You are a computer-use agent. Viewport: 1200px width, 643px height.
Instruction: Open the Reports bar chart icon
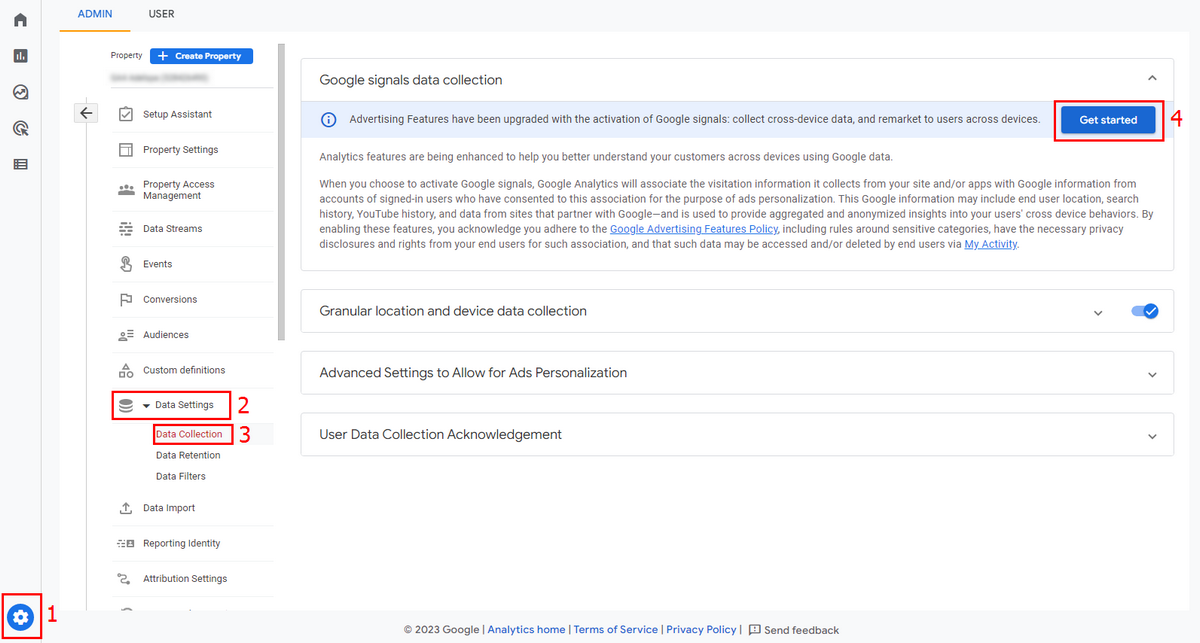tap(20, 56)
